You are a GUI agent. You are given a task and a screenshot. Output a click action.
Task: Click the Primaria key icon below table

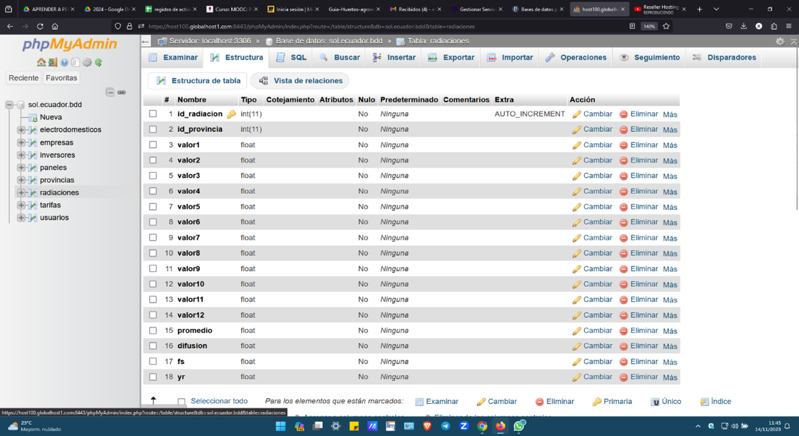(597, 402)
